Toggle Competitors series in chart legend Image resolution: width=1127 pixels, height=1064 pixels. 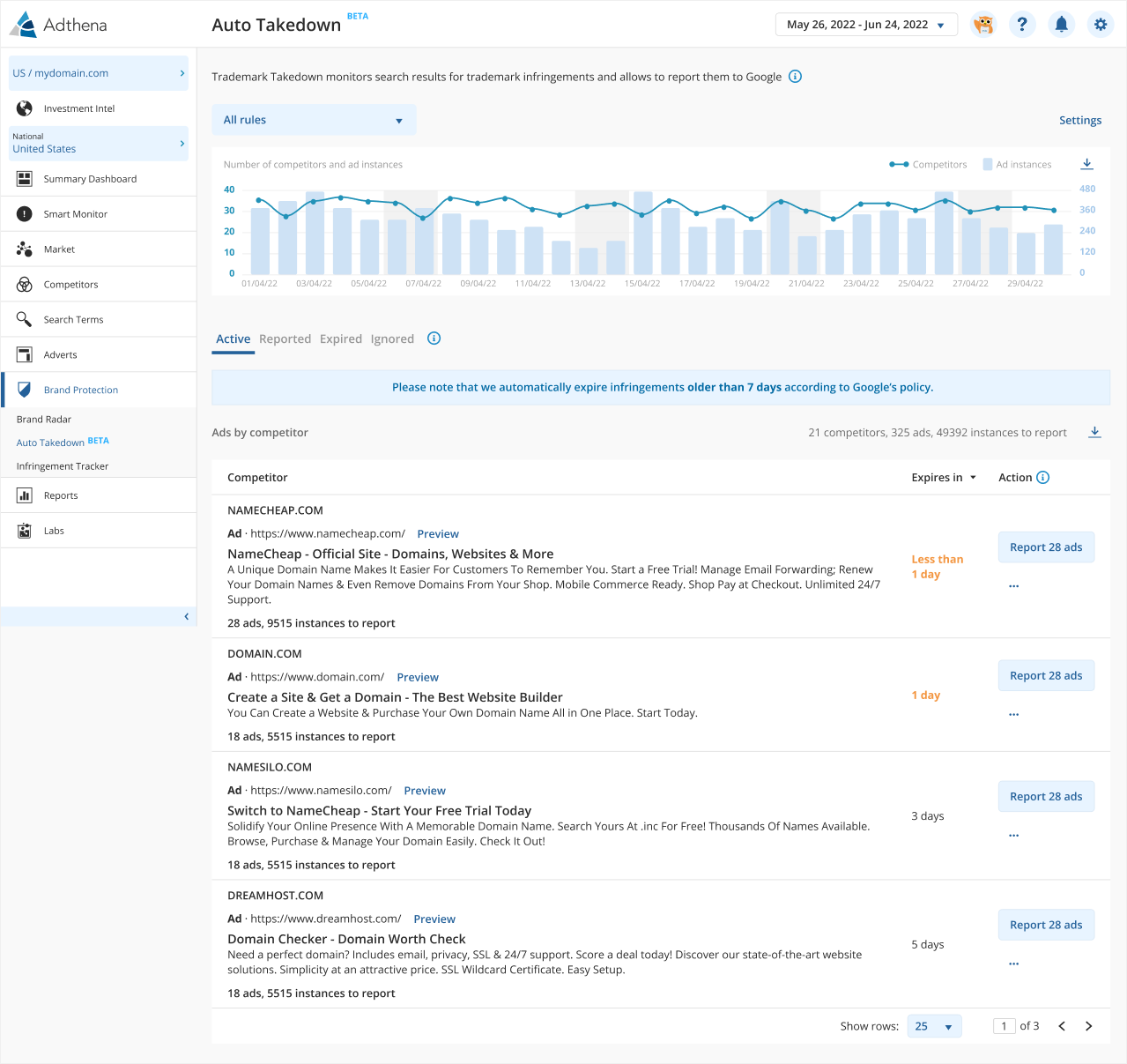(928, 165)
